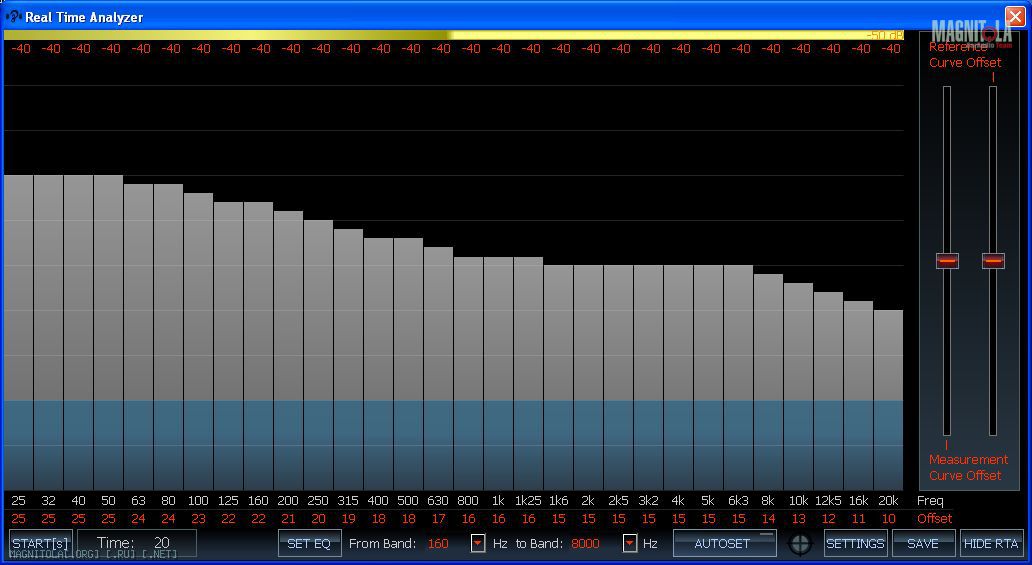The height and width of the screenshot is (565, 1032).
Task: Click the yellow level meter bar at top
Action: 453,35
